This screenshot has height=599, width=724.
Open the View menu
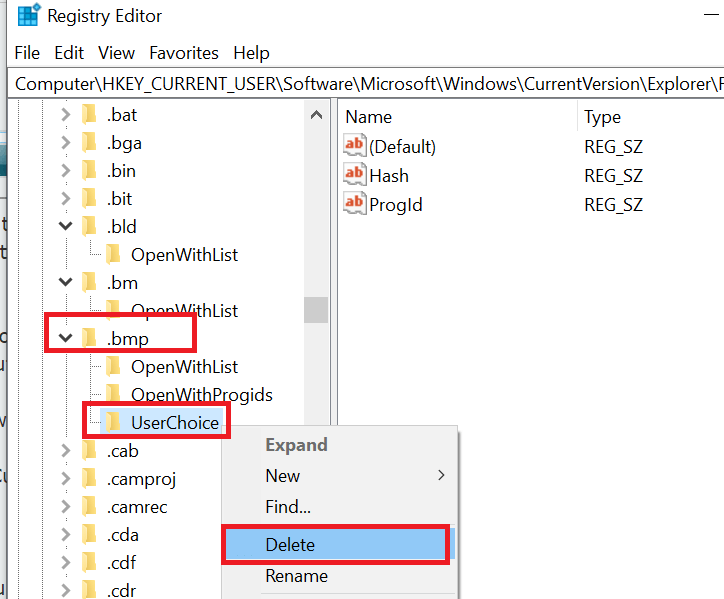click(x=116, y=53)
